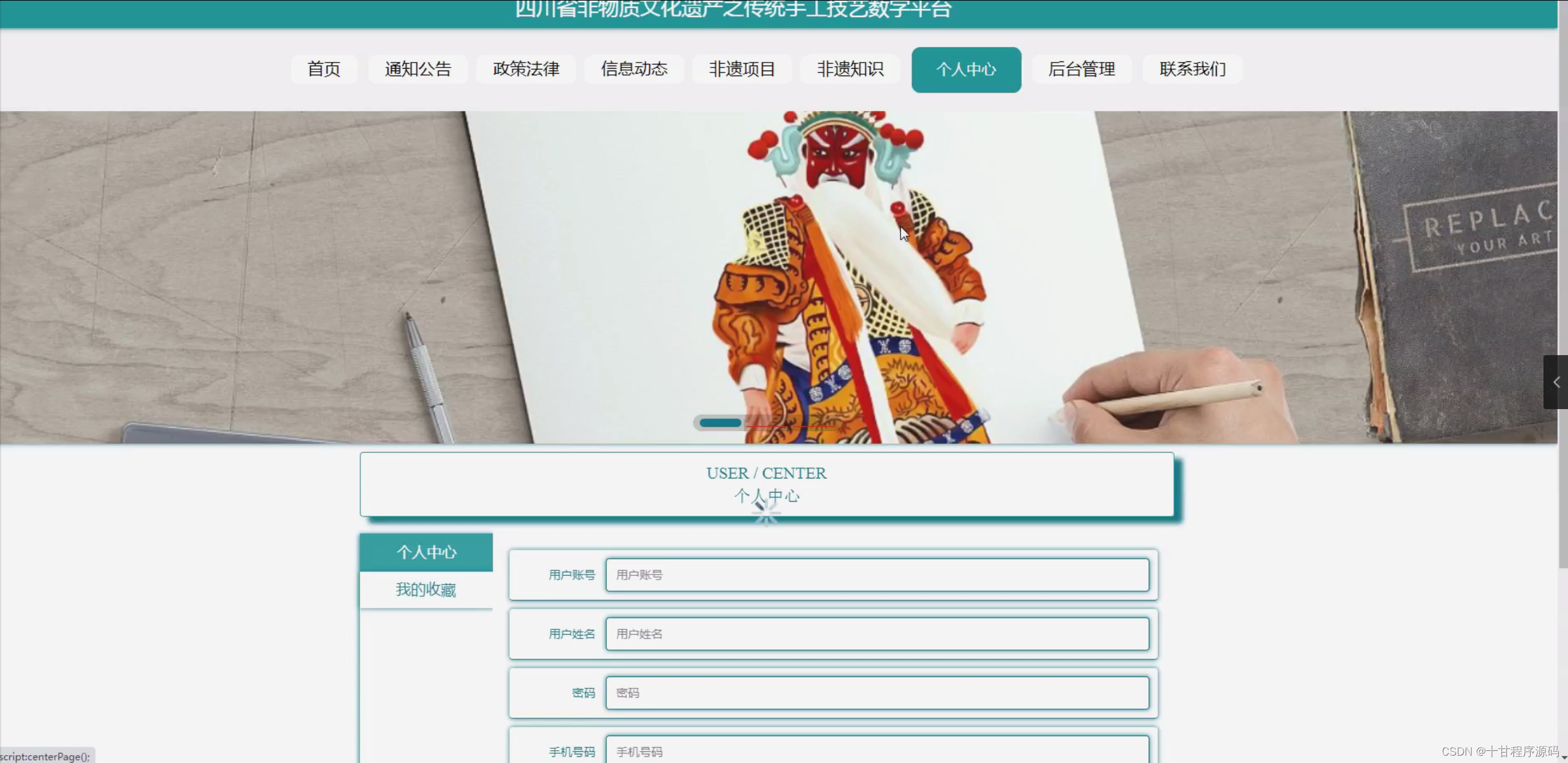Open 我的收藏 sidebar tab

click(x=426, y=589)
